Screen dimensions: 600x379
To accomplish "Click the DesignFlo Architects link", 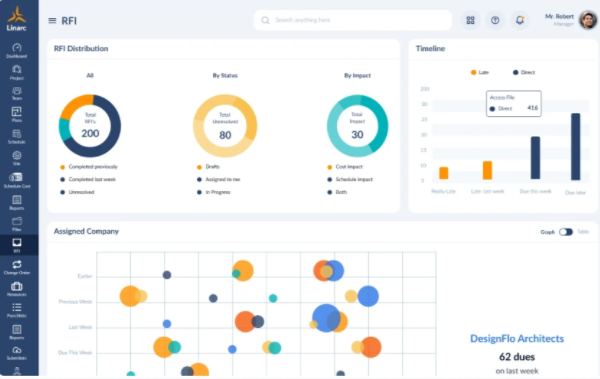I will [517, 338].
